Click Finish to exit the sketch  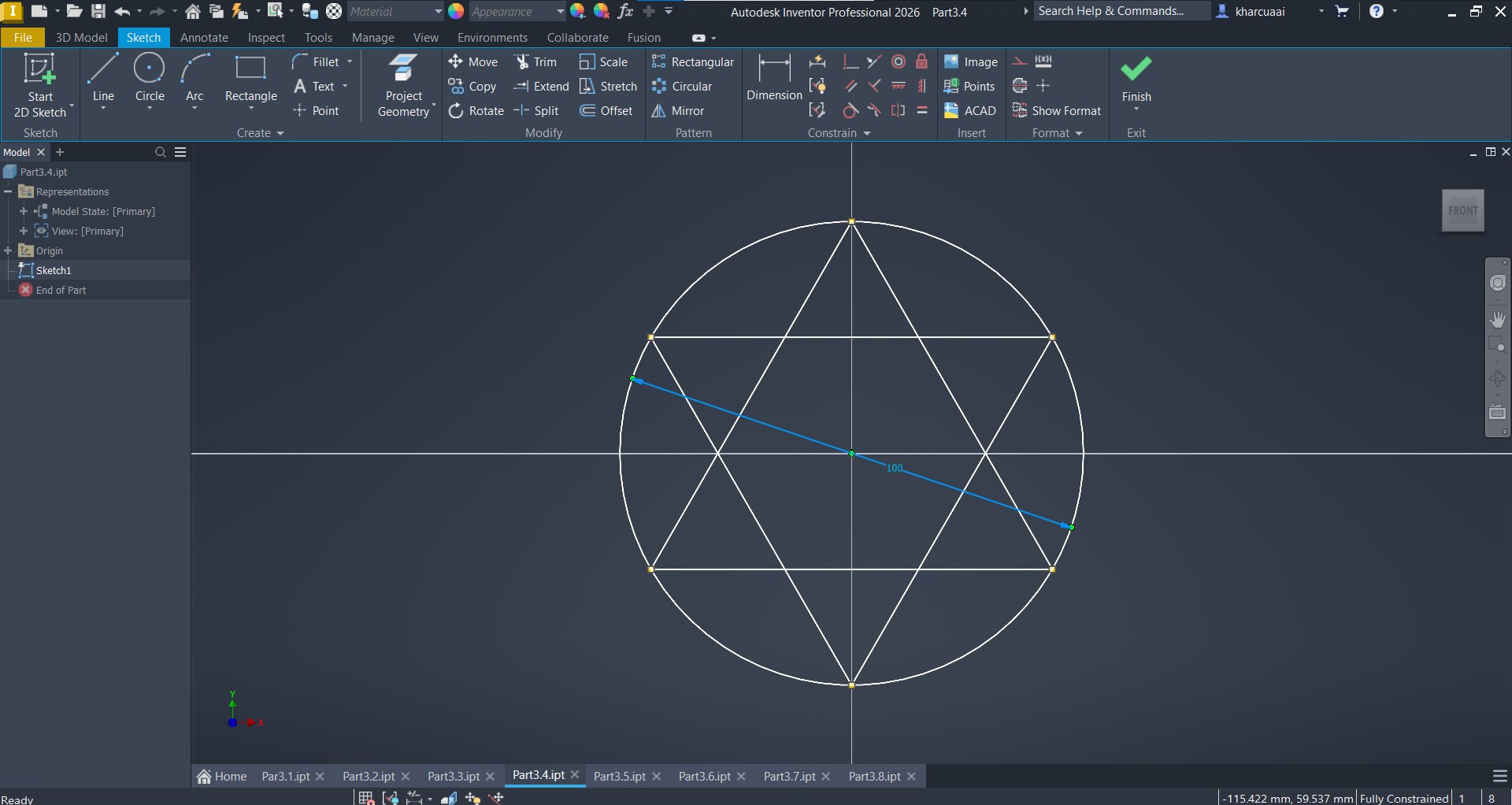pyautogui.click(x=1136, y=79)
